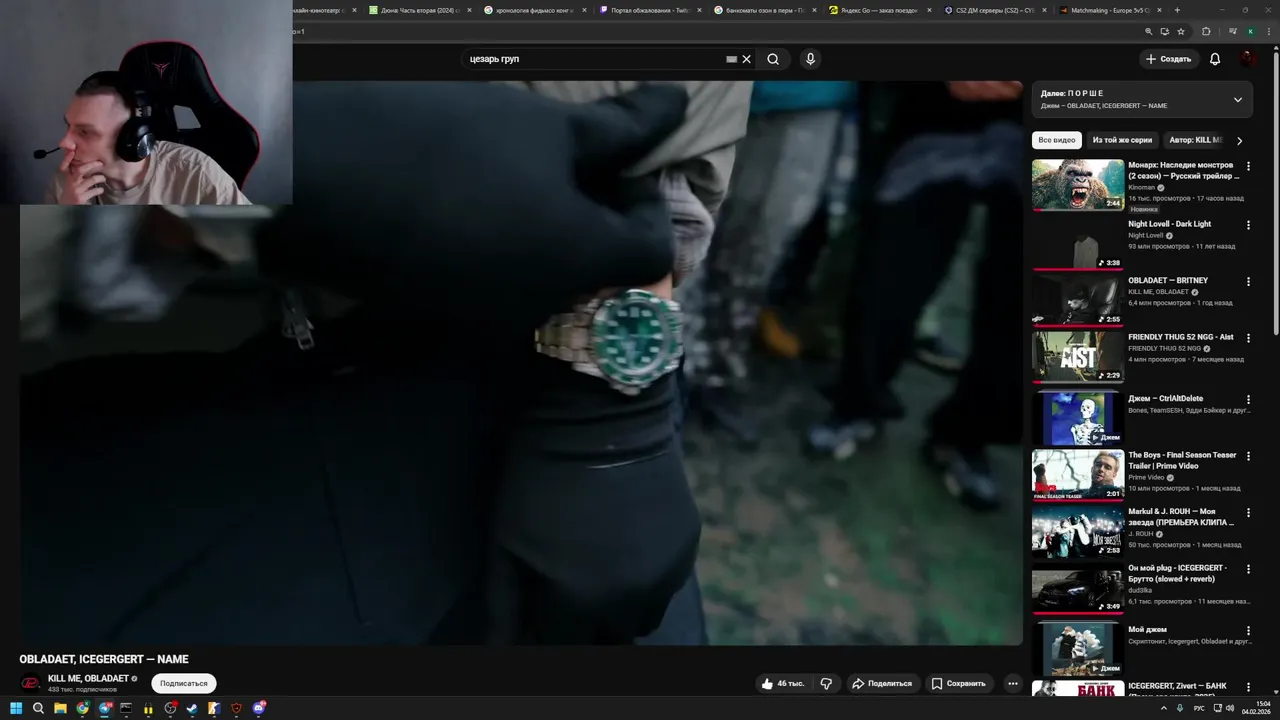Open a new browser tab

1177,10
